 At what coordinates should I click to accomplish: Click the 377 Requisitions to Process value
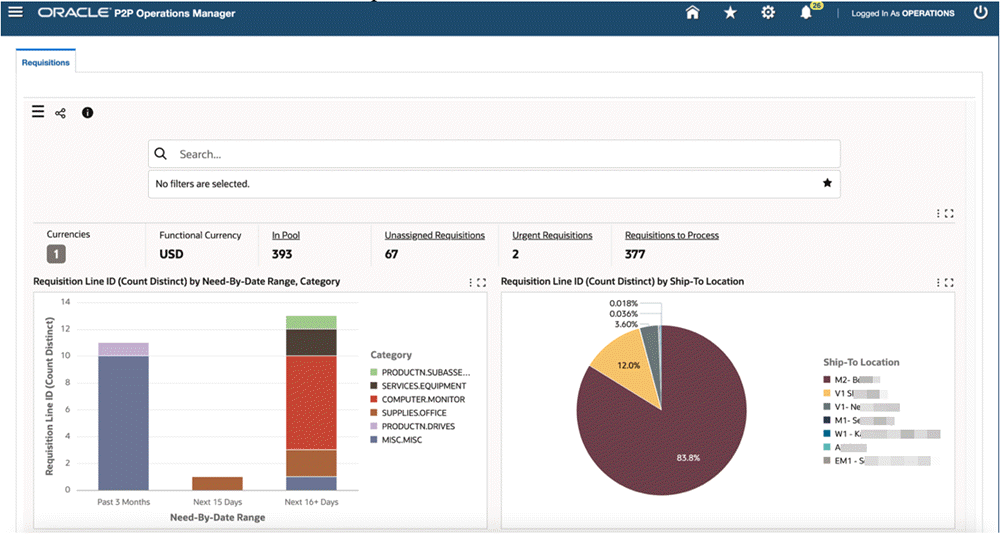tap(635, 254)
